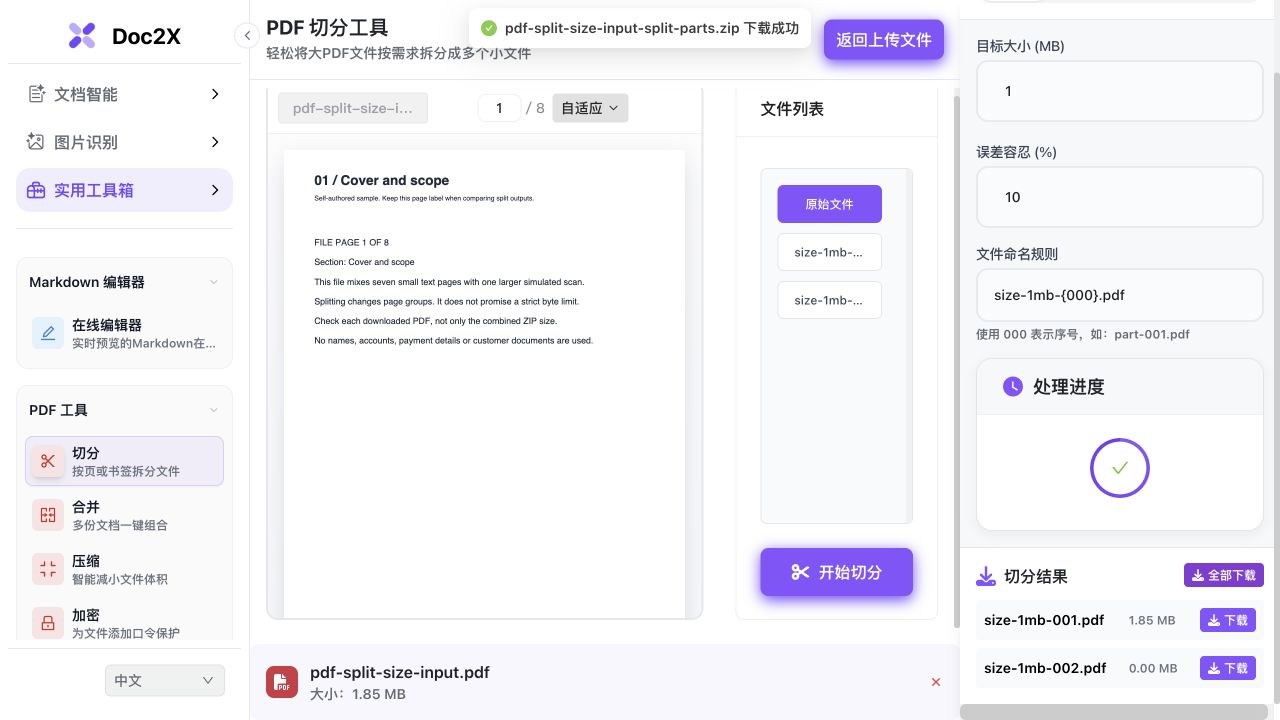This screenshot has width=1280, height=720.
Task: Expand the 图片识别 menu chevron
Action: tap(215, 142)
